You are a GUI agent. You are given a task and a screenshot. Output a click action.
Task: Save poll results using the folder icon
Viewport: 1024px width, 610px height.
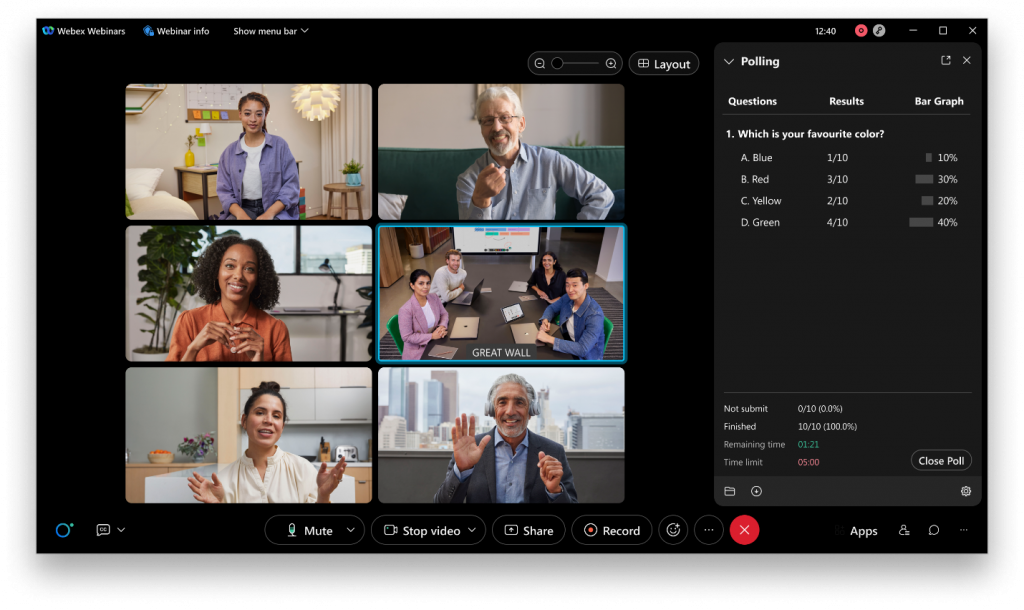coord(729,491)
